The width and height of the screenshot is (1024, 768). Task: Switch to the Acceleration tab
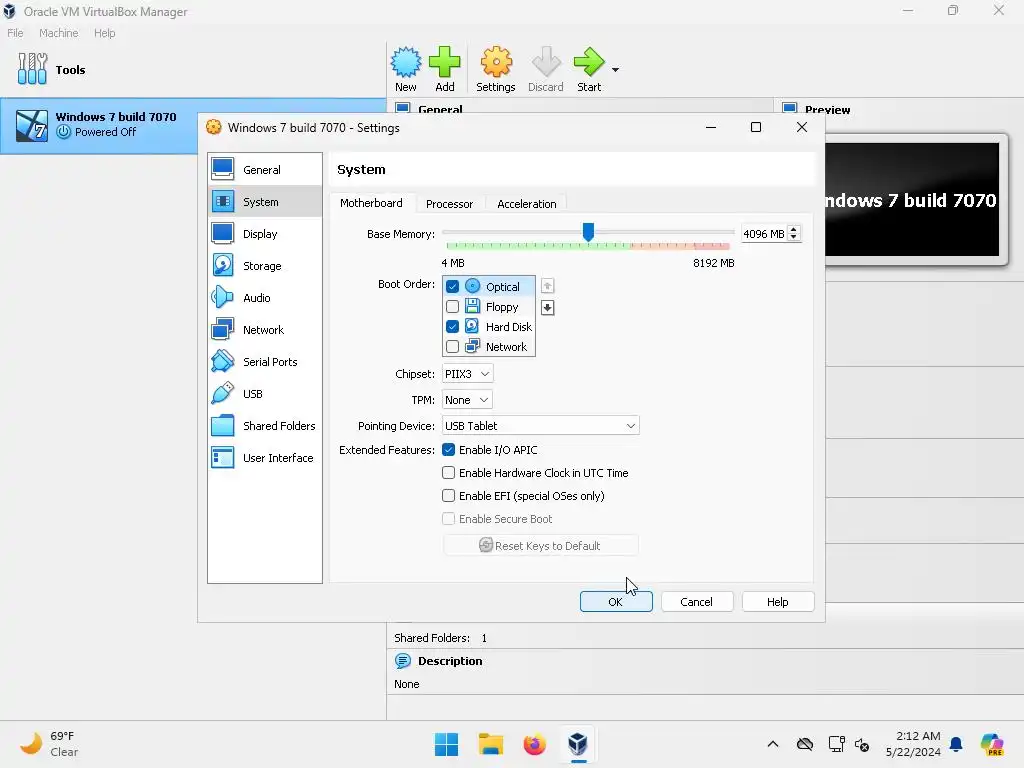[x=527, y=204]
